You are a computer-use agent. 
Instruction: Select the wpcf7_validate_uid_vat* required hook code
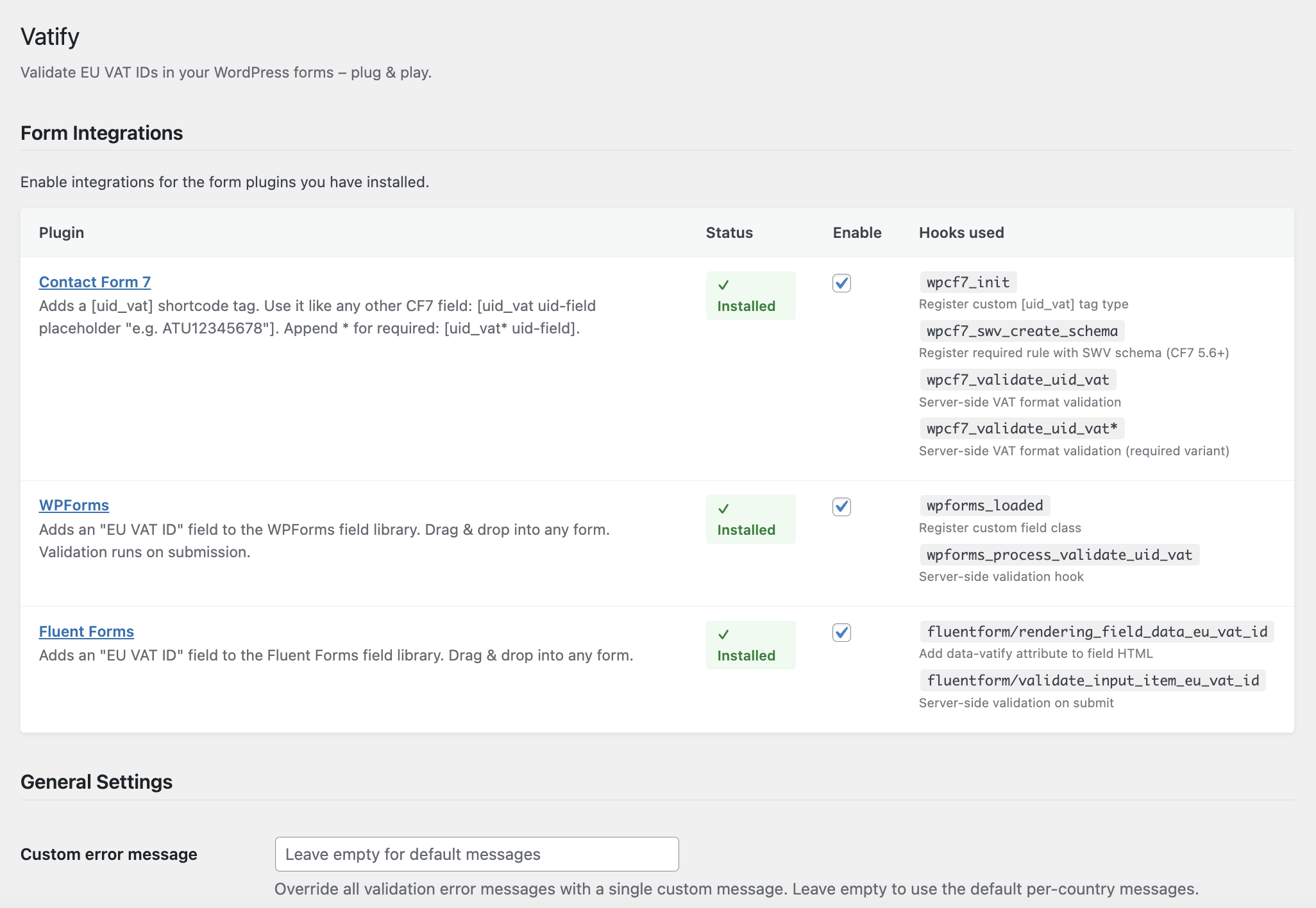1022,428
